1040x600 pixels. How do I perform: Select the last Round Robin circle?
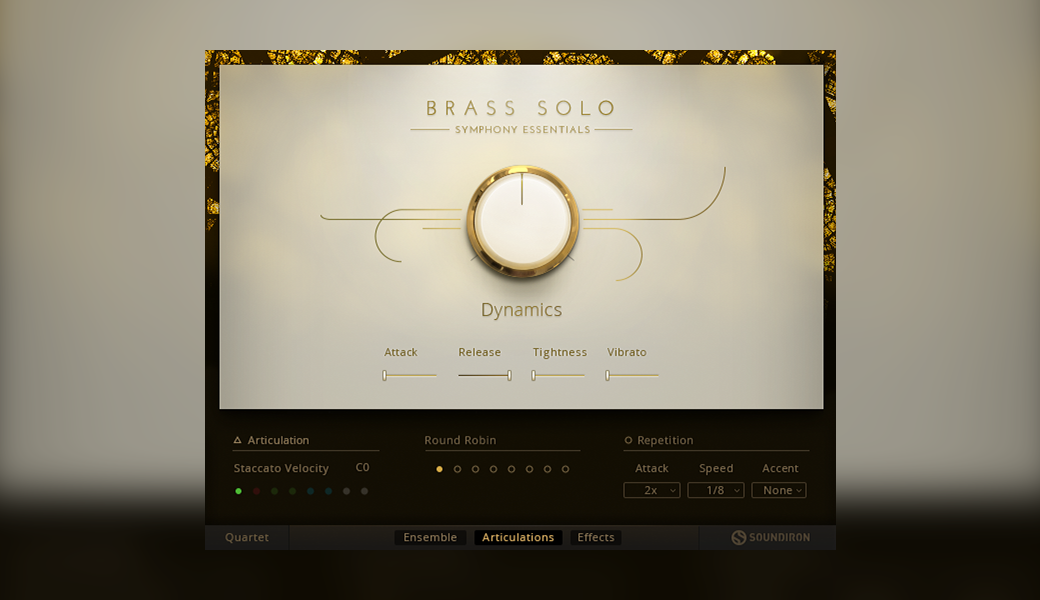(565, 469)
